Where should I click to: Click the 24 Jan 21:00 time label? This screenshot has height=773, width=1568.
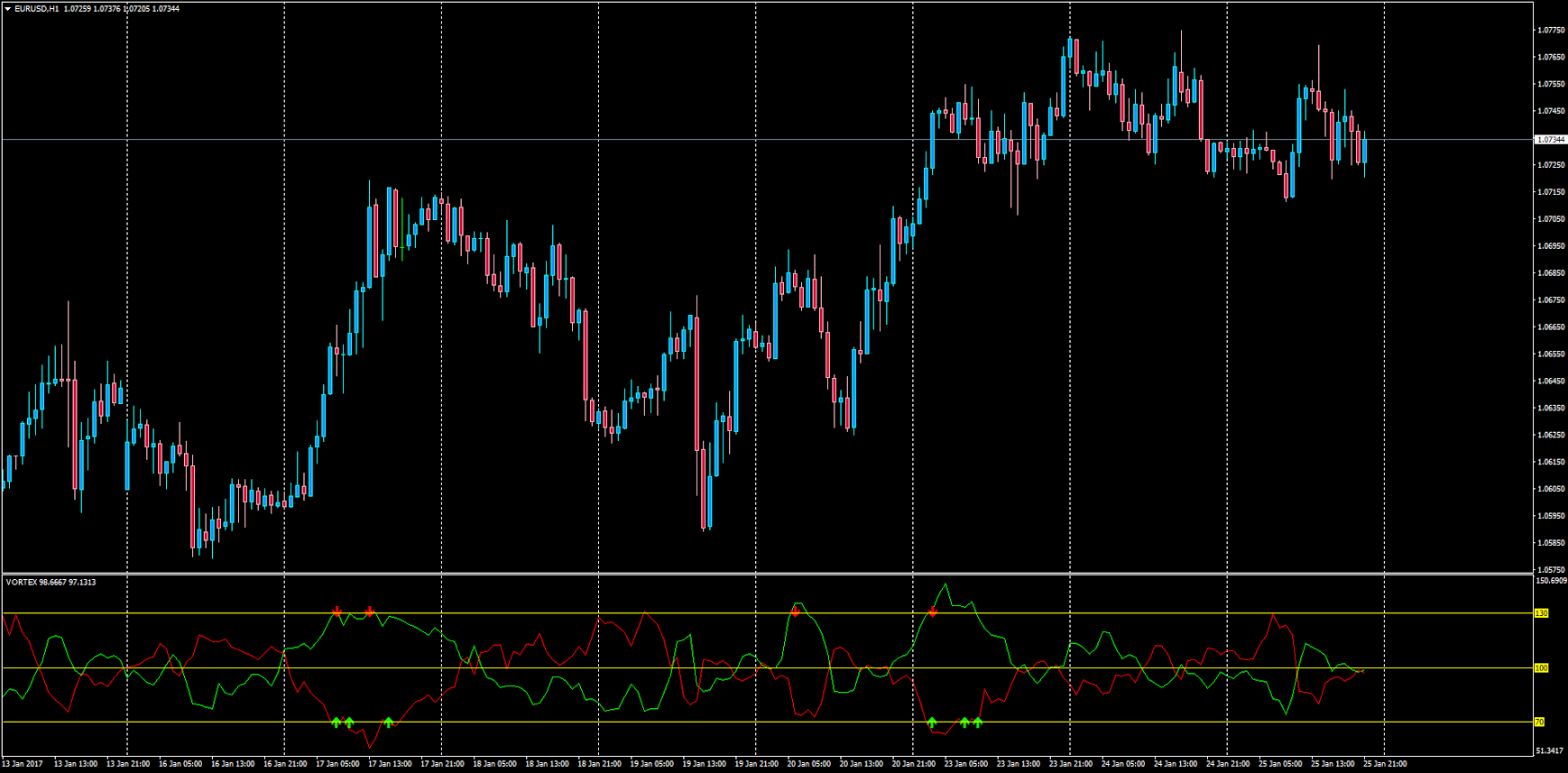[1227, 764]
